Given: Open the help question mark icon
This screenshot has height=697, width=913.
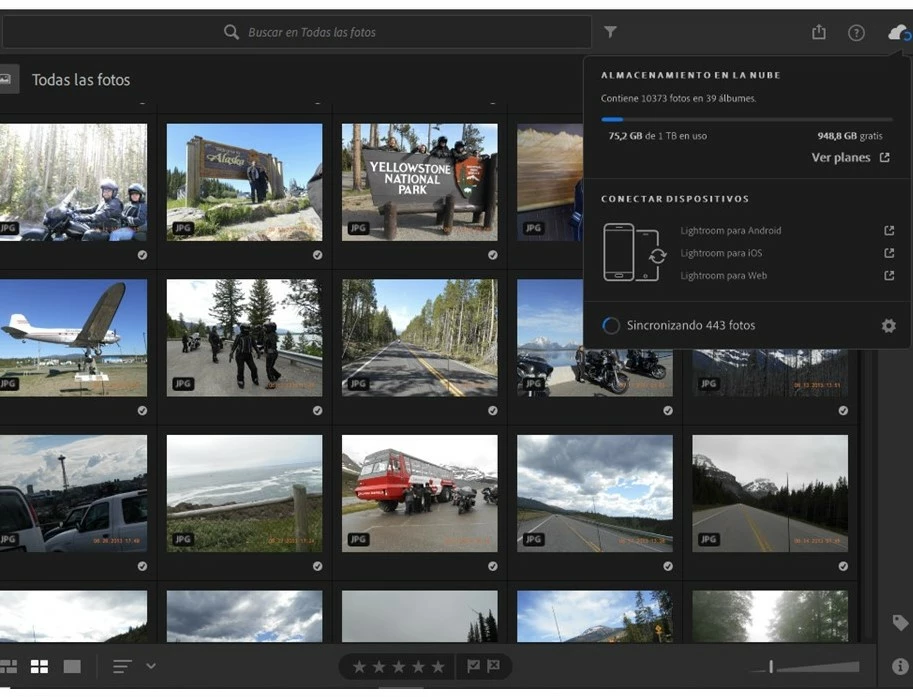Looking at the screenshot, I should tap(856, 33).
